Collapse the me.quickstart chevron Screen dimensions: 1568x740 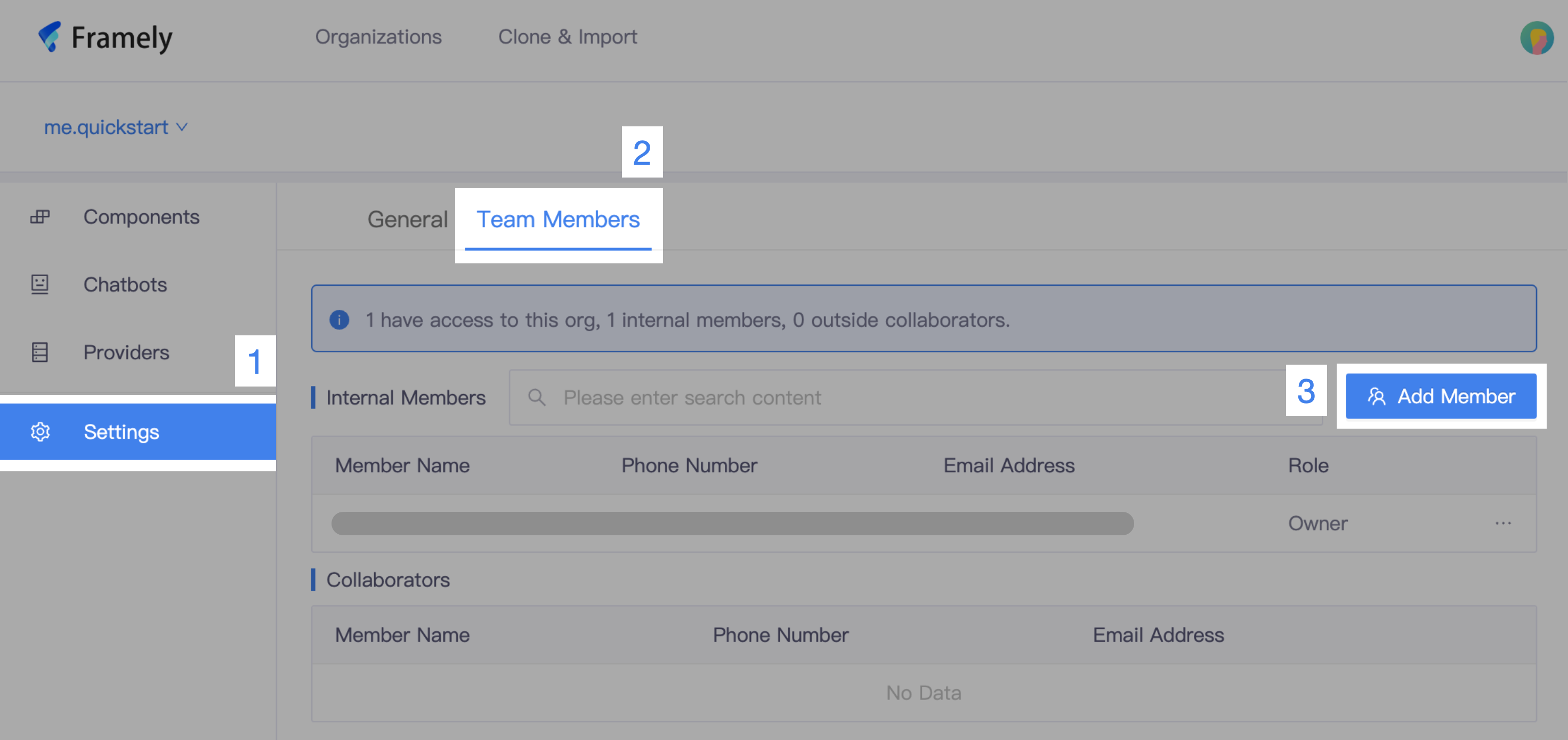pos(181,128)
